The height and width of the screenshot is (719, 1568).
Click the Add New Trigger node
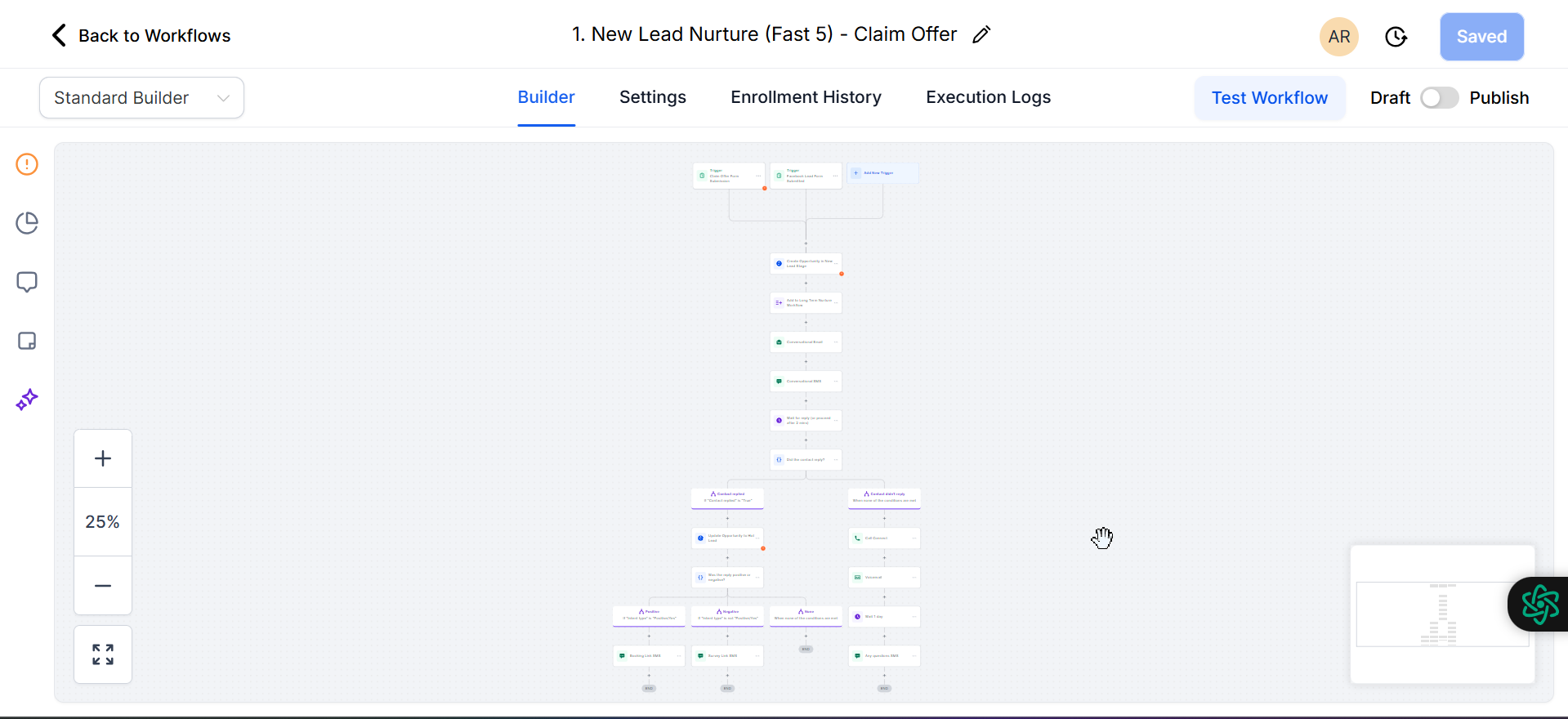[882, 173]
